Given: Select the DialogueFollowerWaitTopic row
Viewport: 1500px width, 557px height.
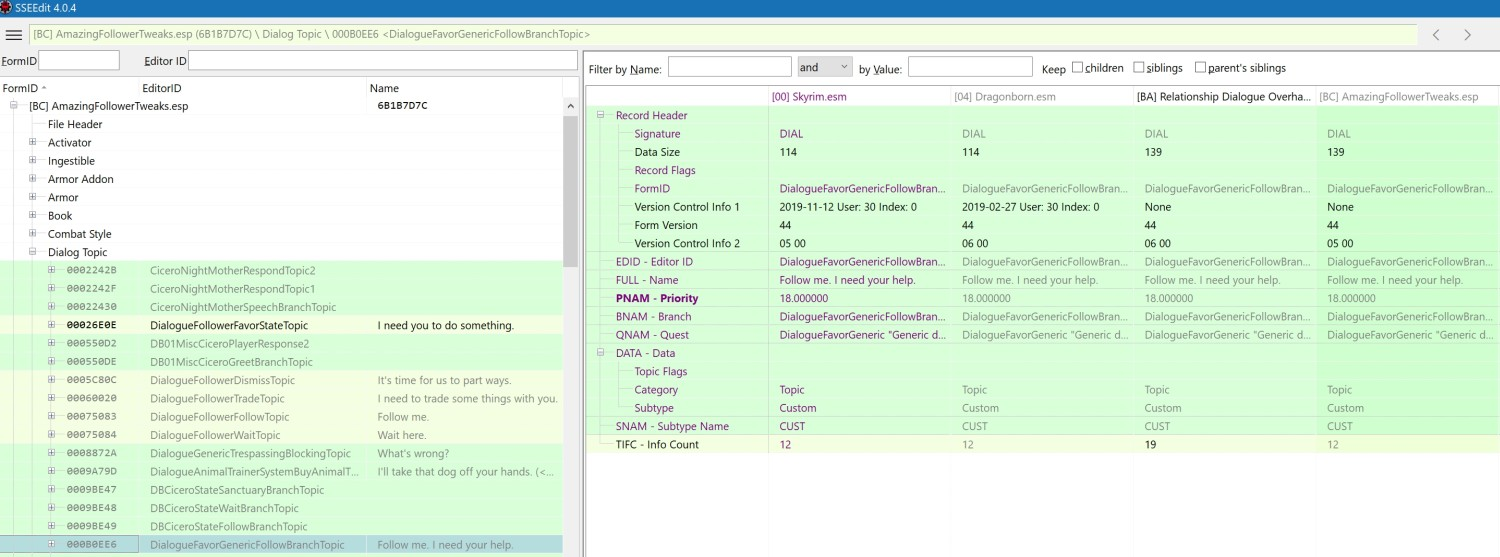Looking at the screenshot, I should pos(281,435).
